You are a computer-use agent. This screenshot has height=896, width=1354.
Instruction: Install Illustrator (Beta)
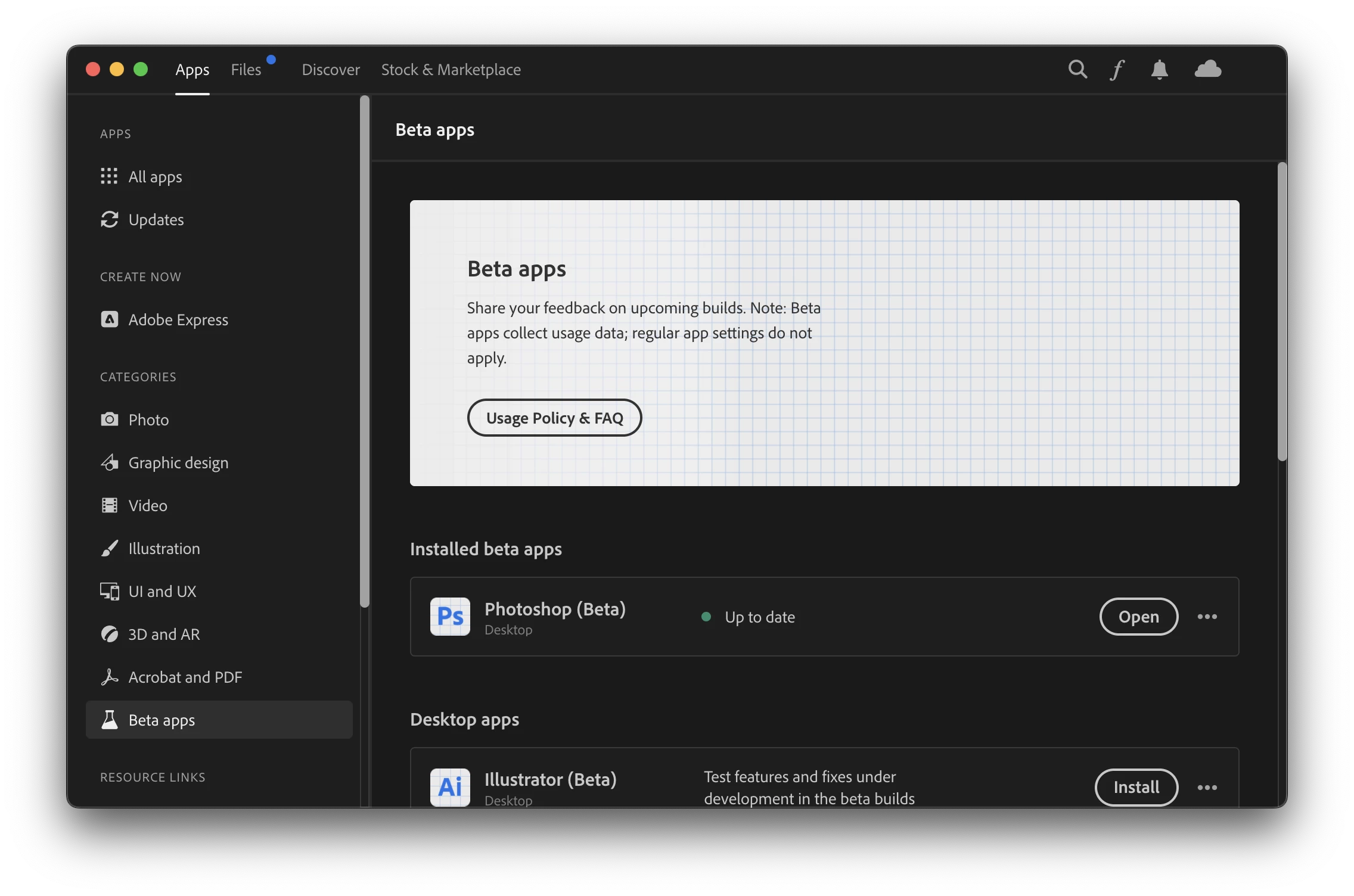[x=1136, y=788]
